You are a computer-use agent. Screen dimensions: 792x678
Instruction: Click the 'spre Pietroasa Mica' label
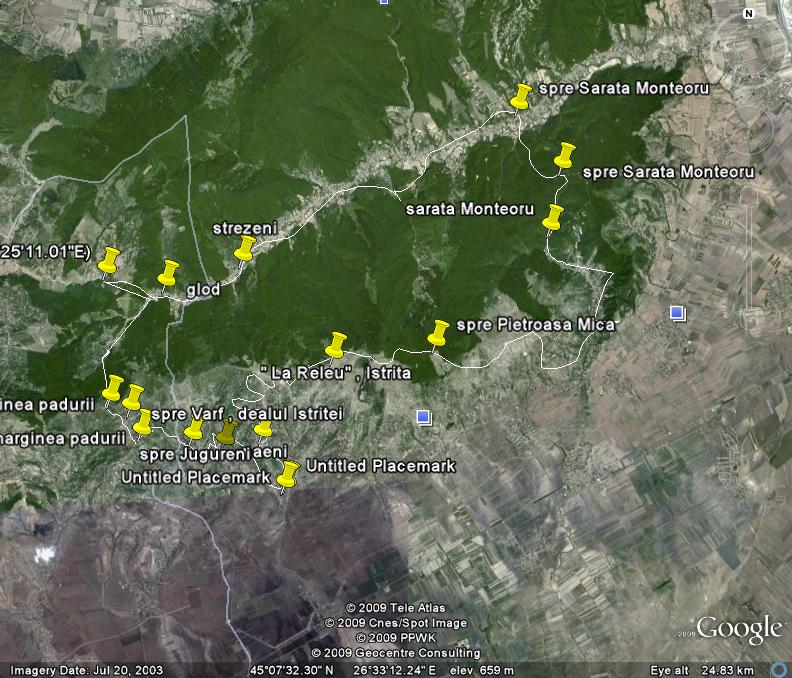[536, 324]
